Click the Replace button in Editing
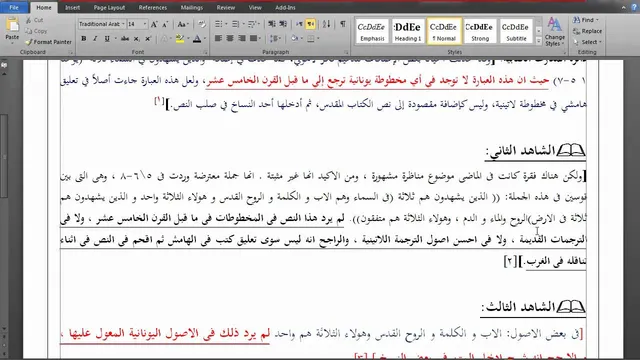 click(x=588, y=31)
